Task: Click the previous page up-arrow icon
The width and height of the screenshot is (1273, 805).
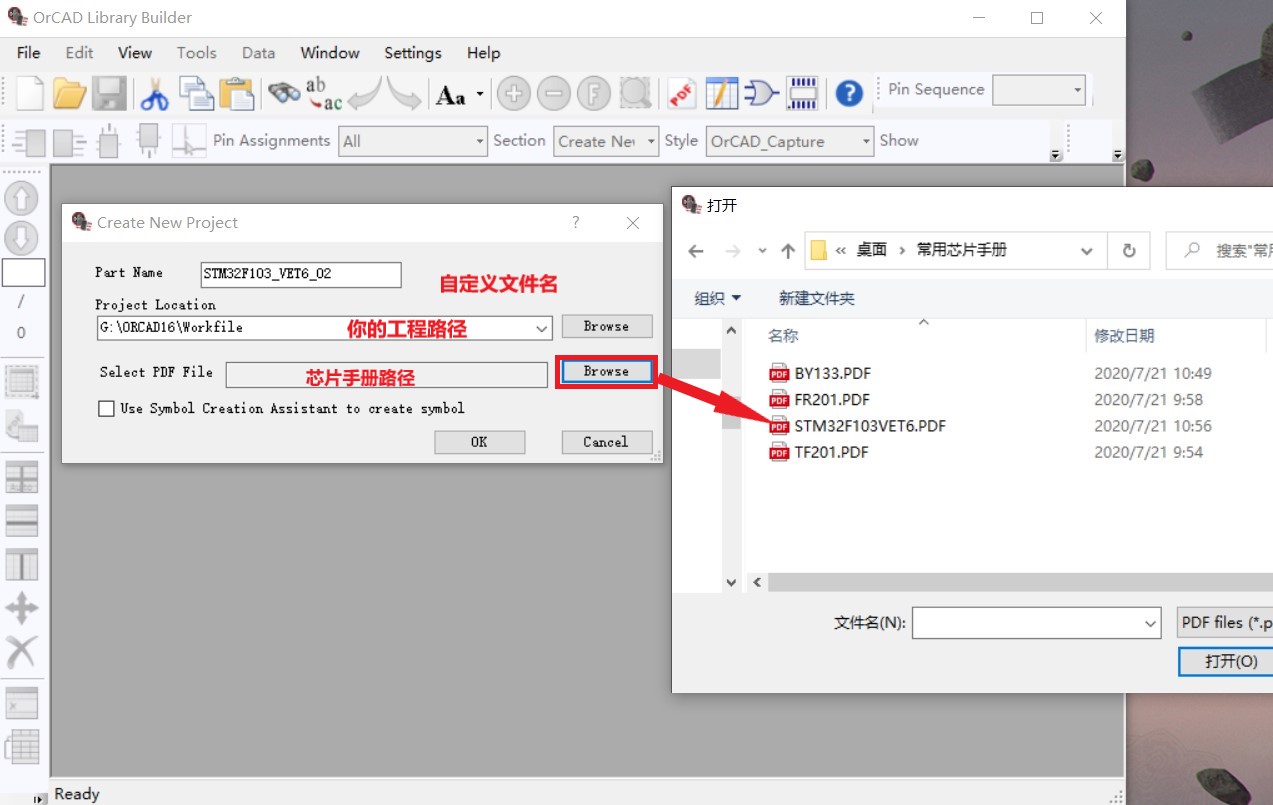Action: click(20, 198)
